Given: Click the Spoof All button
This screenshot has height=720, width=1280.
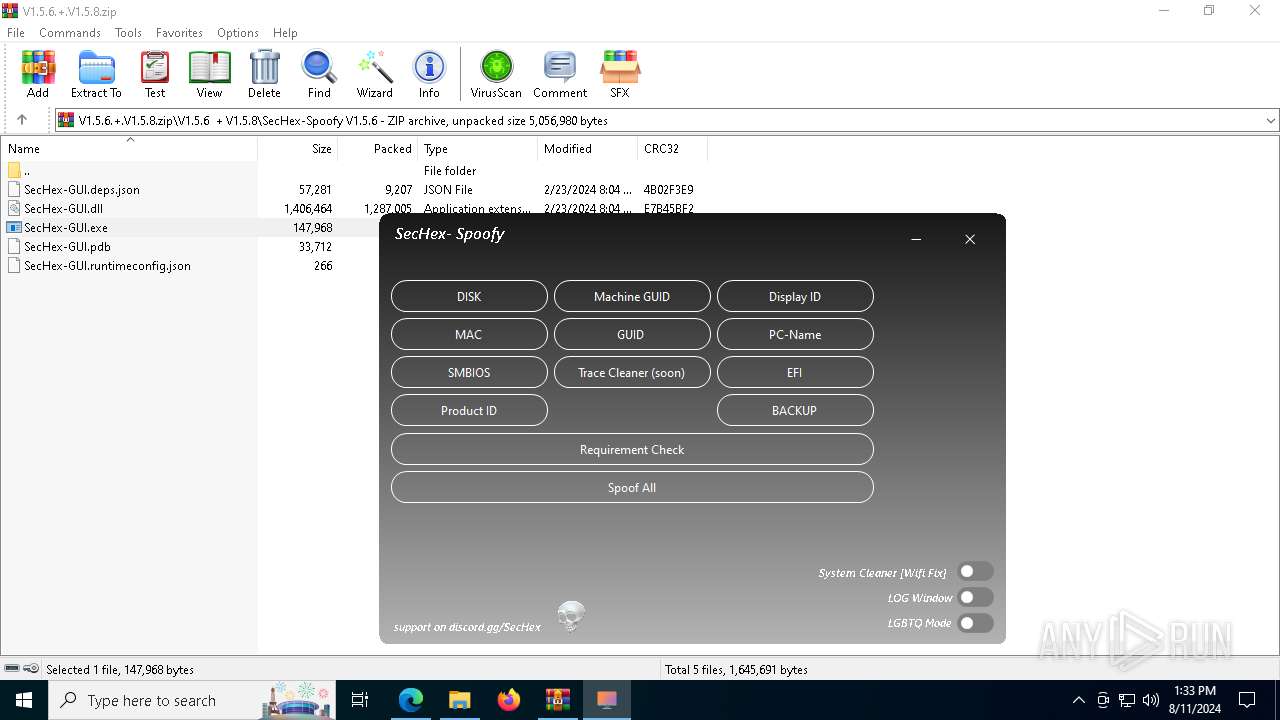Looking at the screenshot, I should click(632, 487).
